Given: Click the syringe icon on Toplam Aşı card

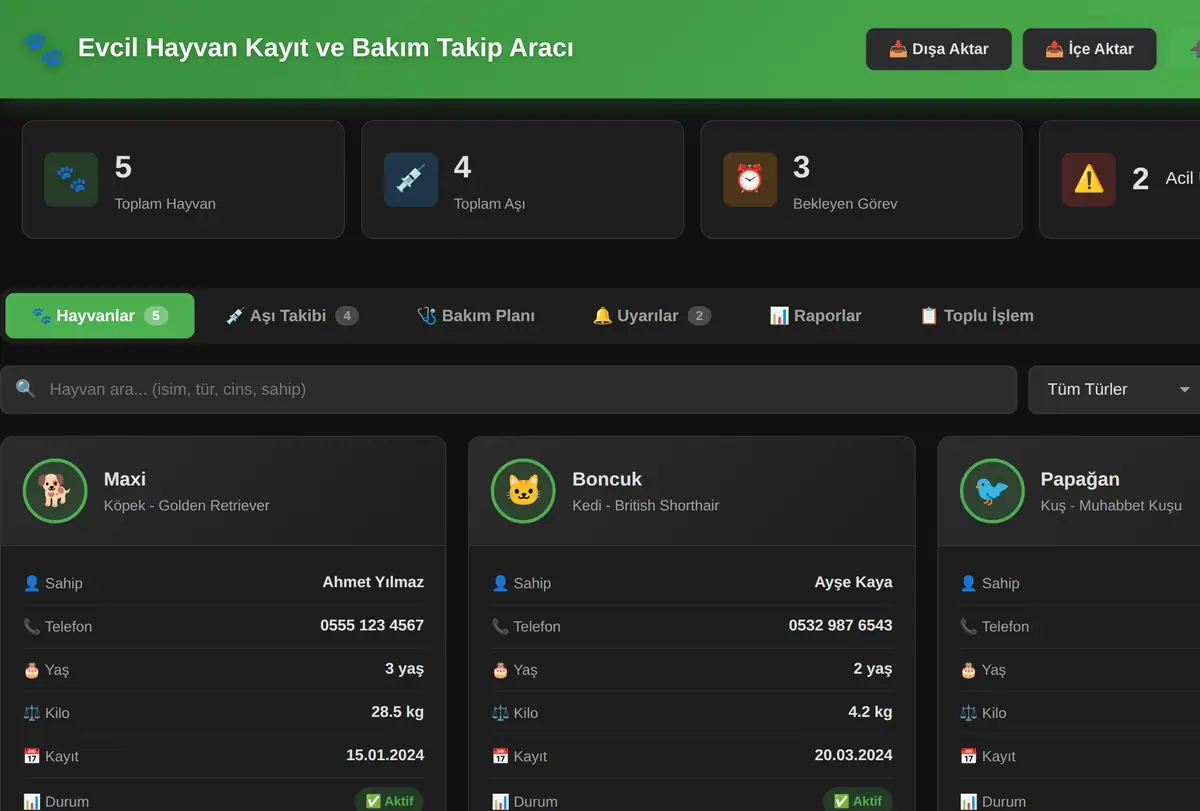Looking at the screenshot, I should 410,179.
